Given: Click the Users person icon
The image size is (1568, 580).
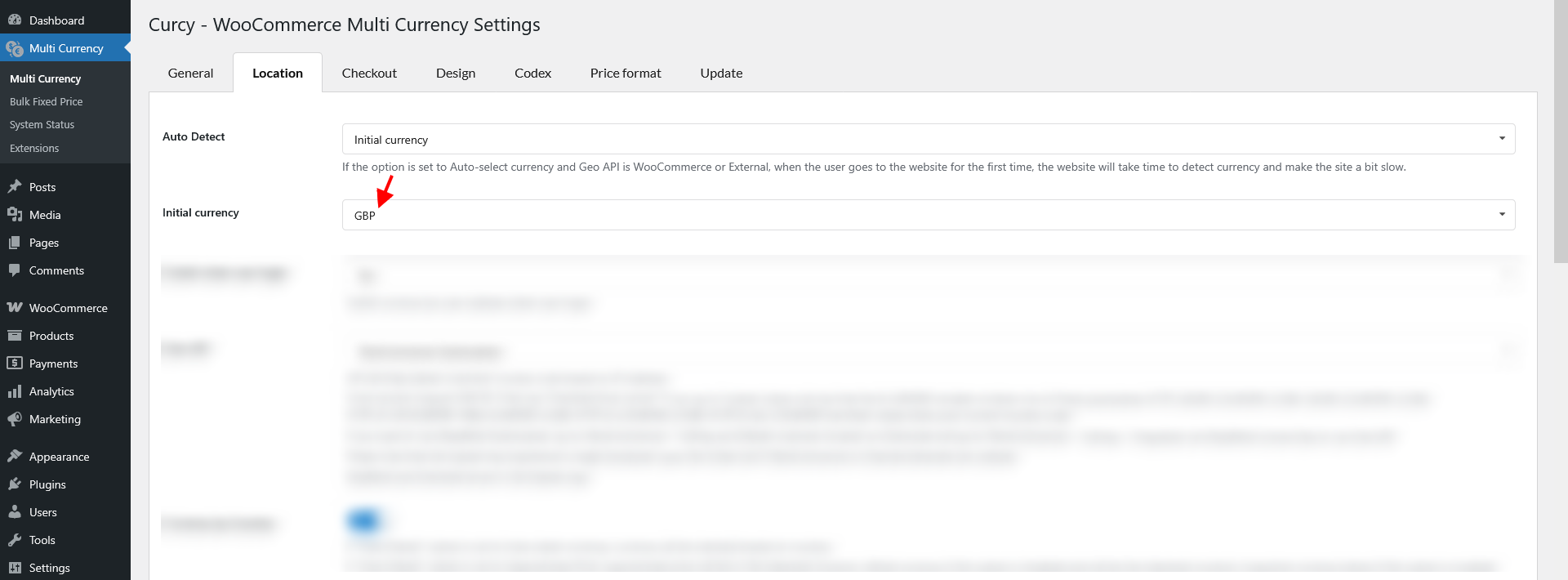Looking at the screenshot, I should [15, 512].
